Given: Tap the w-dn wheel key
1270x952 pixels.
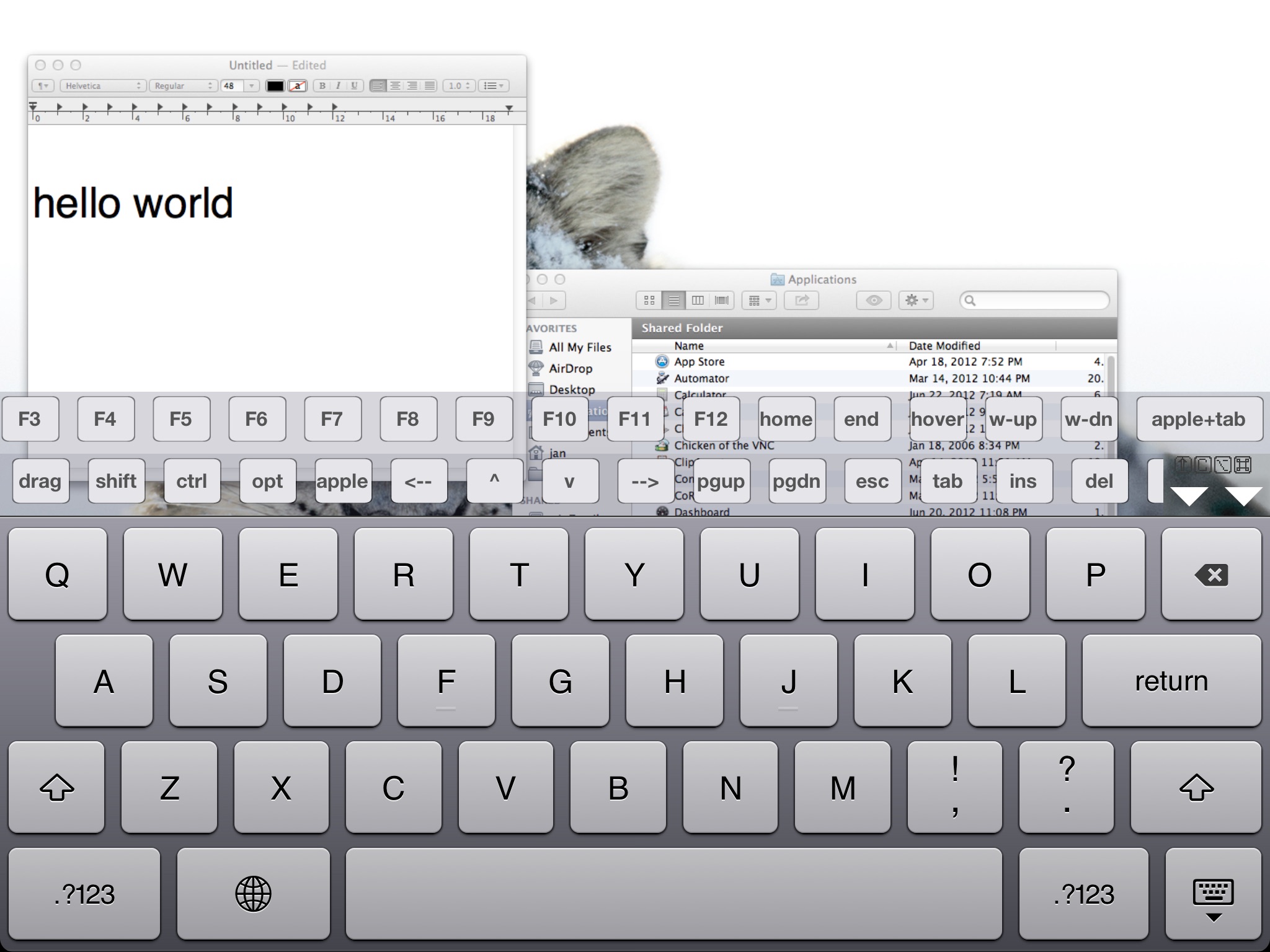Looking at the screenshot, I should point(1088,419).
